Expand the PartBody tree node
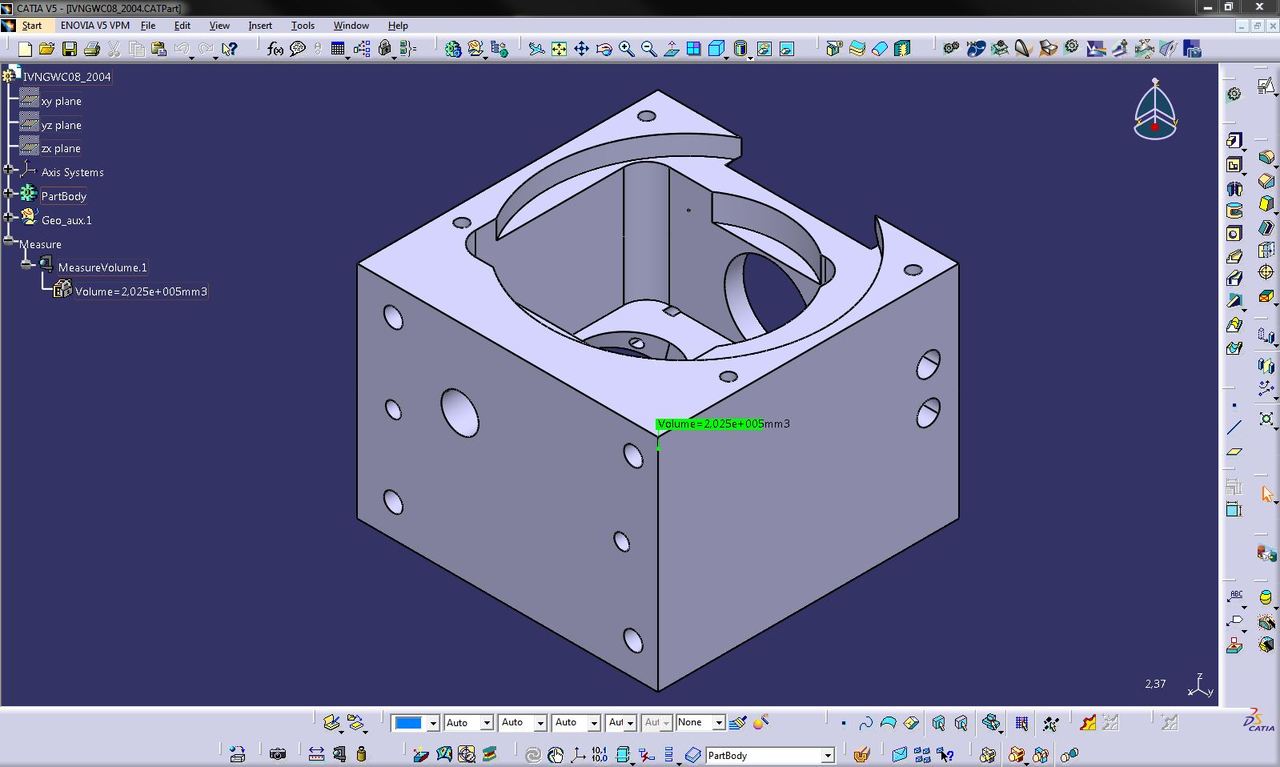This screenshot has height=767, width=1280. pos(8,195)
